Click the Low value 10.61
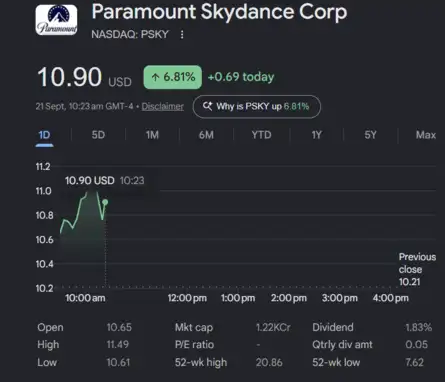Screen dimensions: 445x382 (118, 362)
